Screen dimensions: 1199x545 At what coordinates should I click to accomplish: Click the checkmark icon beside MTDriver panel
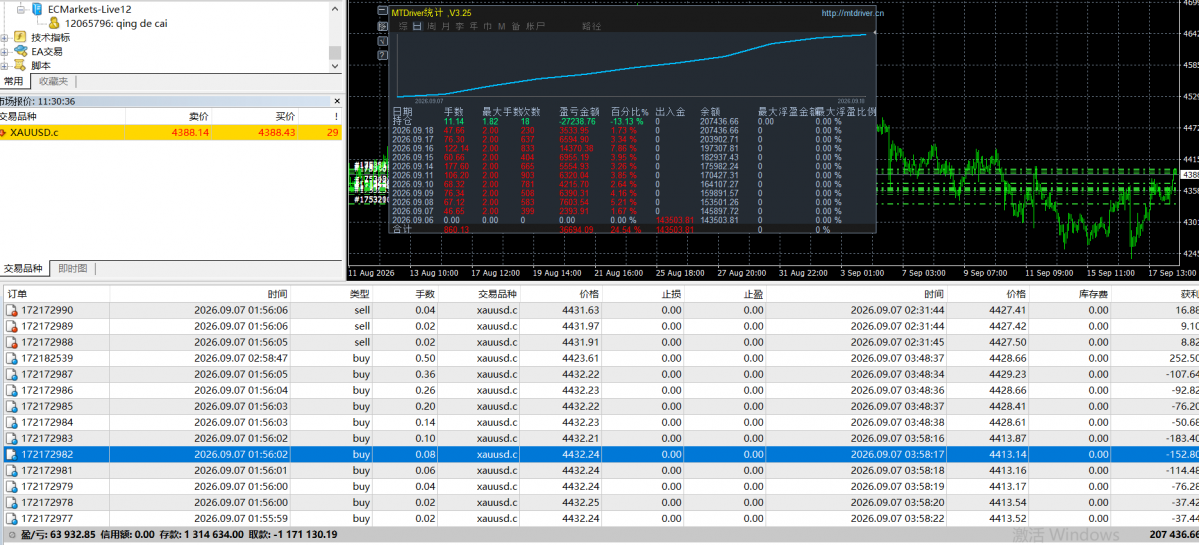(382, 41)
